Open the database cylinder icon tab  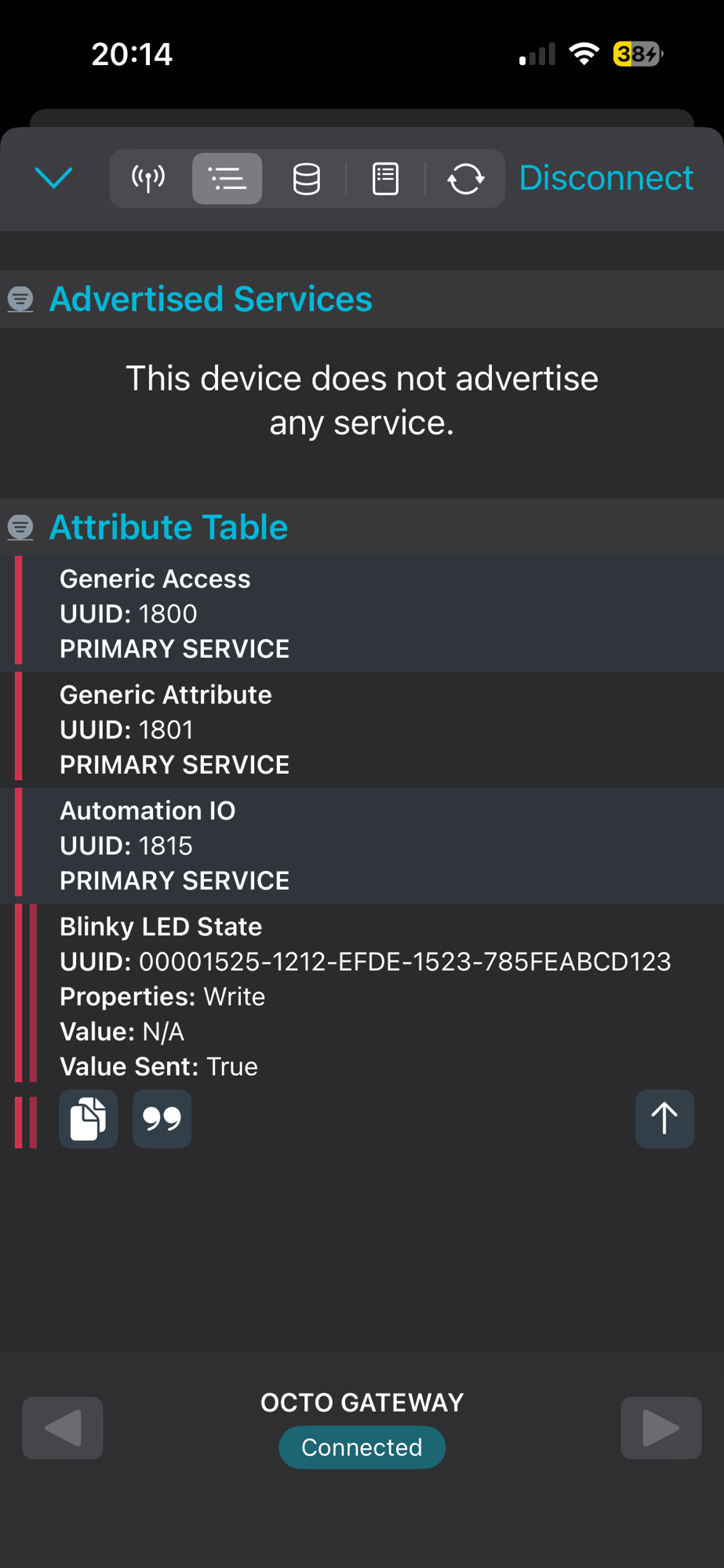[306, 179]
